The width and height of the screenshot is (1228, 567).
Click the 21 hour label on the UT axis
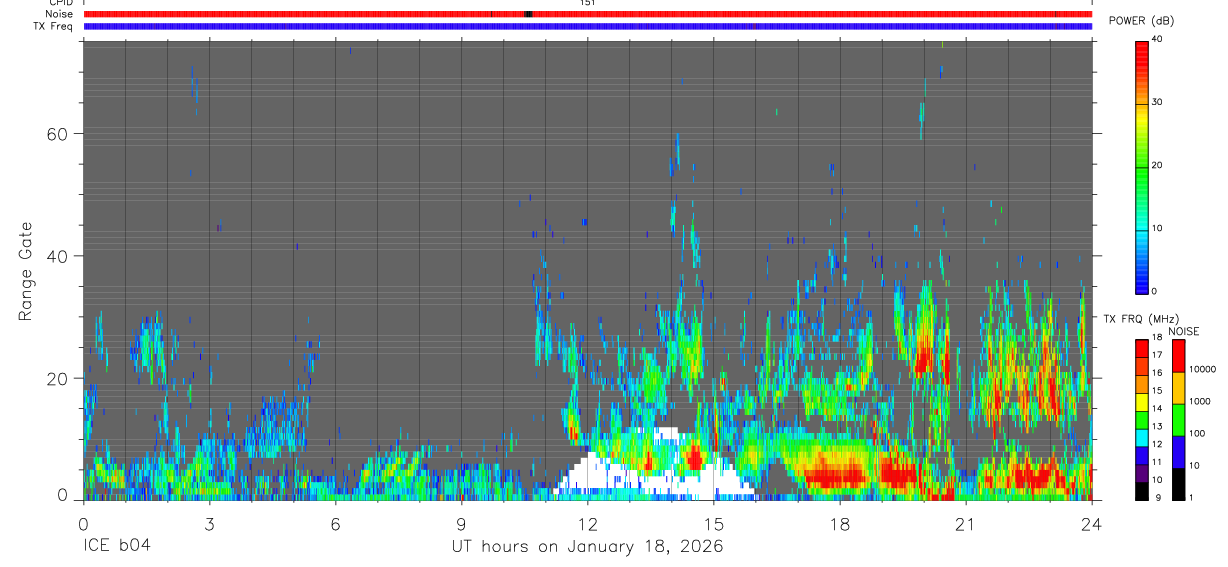pos(965,523)
